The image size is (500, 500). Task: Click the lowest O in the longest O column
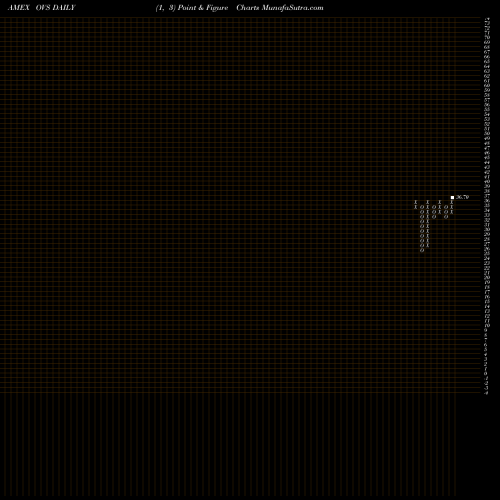pos(422,250)
